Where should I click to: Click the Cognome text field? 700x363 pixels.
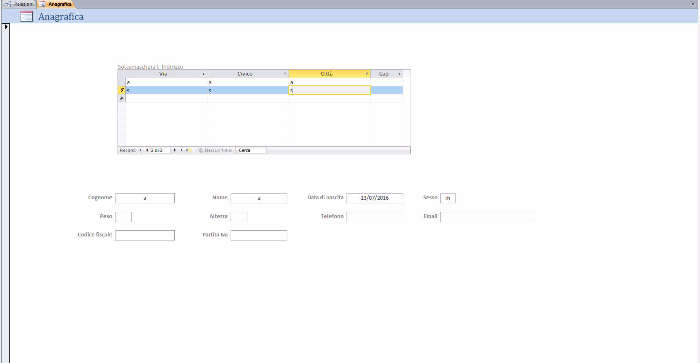coord(145,198)
